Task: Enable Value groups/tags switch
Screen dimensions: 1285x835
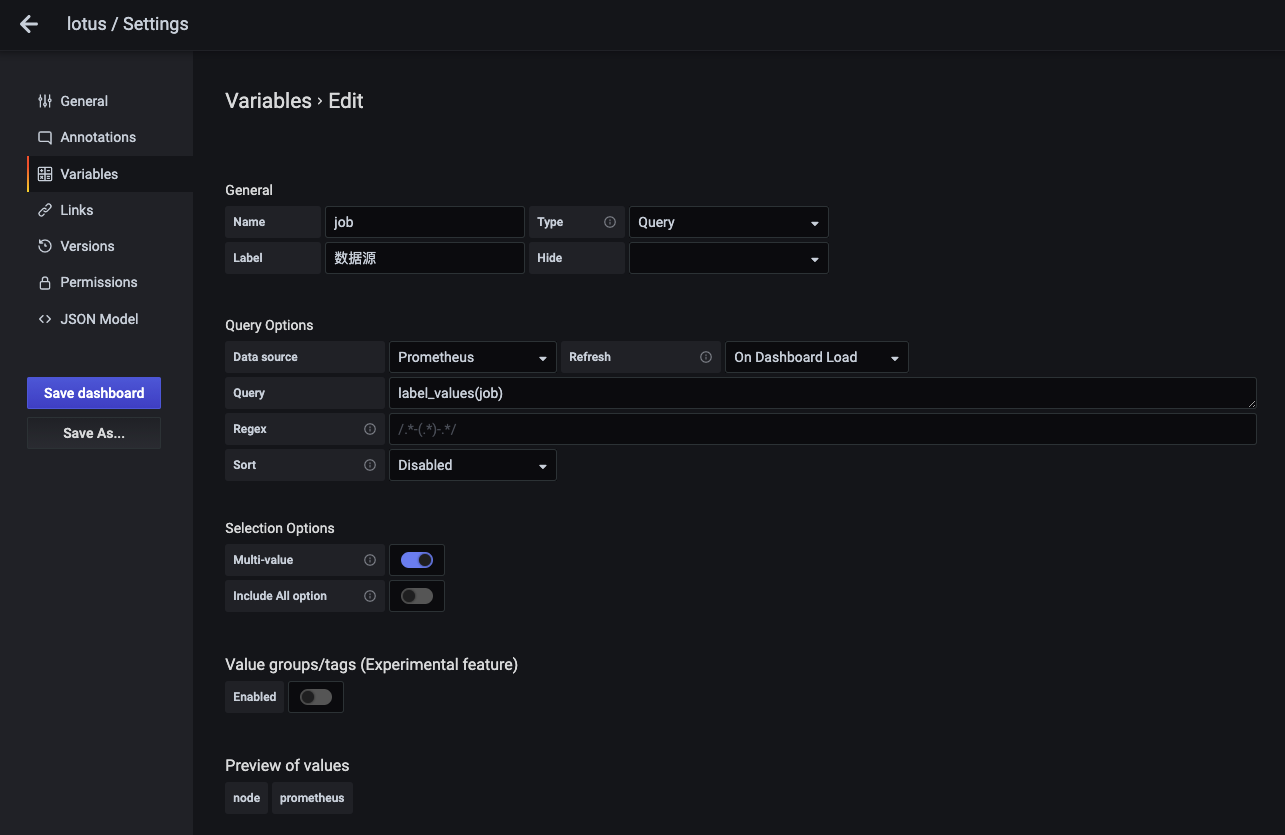Action: tap(316, 697)
